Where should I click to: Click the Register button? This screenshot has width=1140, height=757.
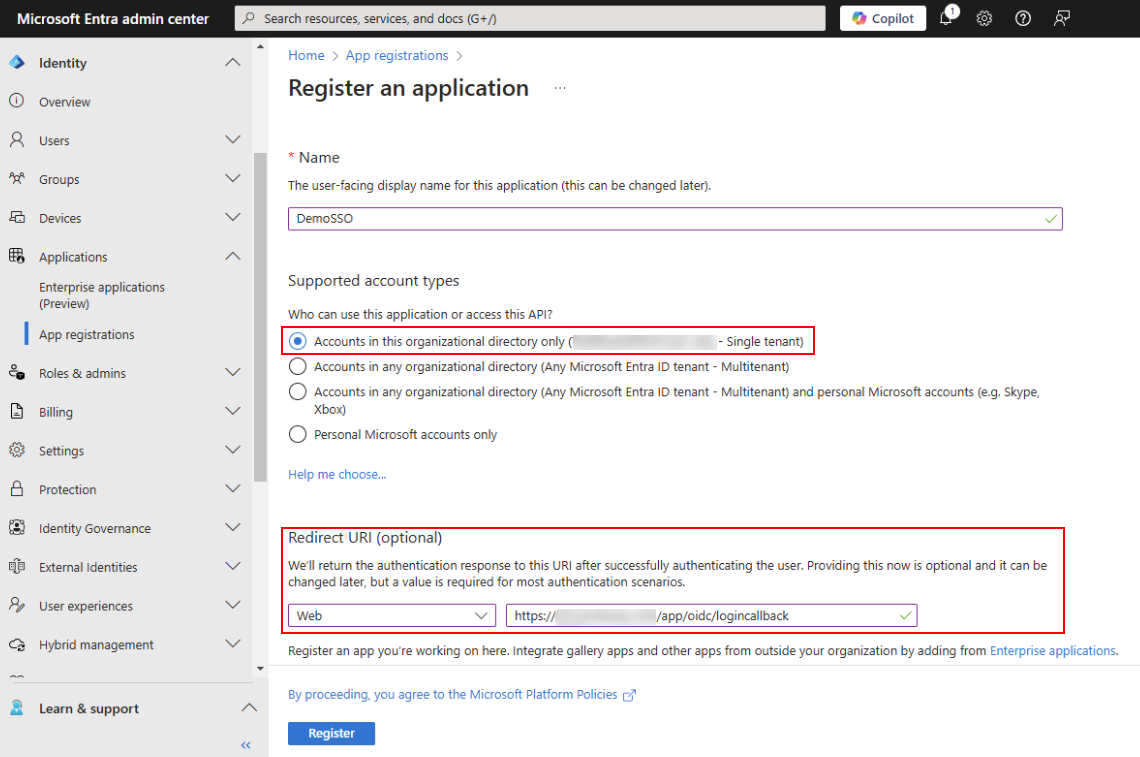(x=331, y=733)
